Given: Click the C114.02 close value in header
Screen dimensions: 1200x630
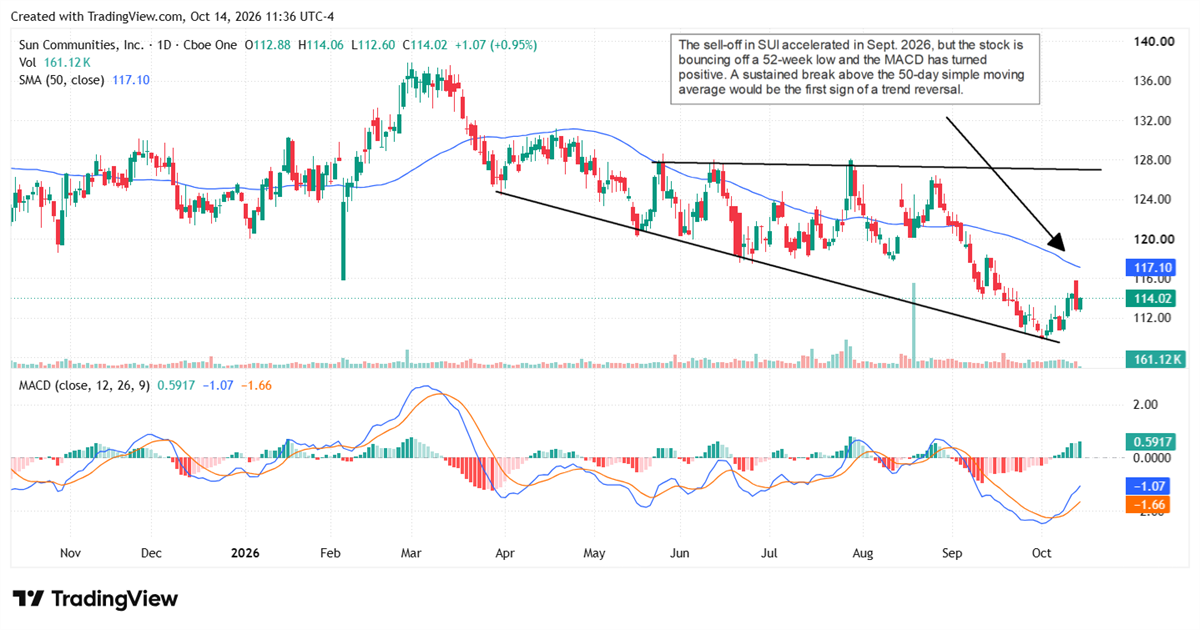Looking at the screenshot, I should 425,45.
